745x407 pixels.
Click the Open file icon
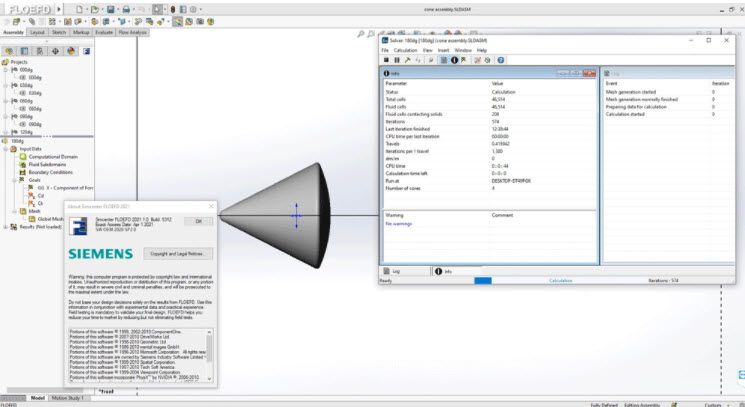pyautogui.click(x=95, y=9)
